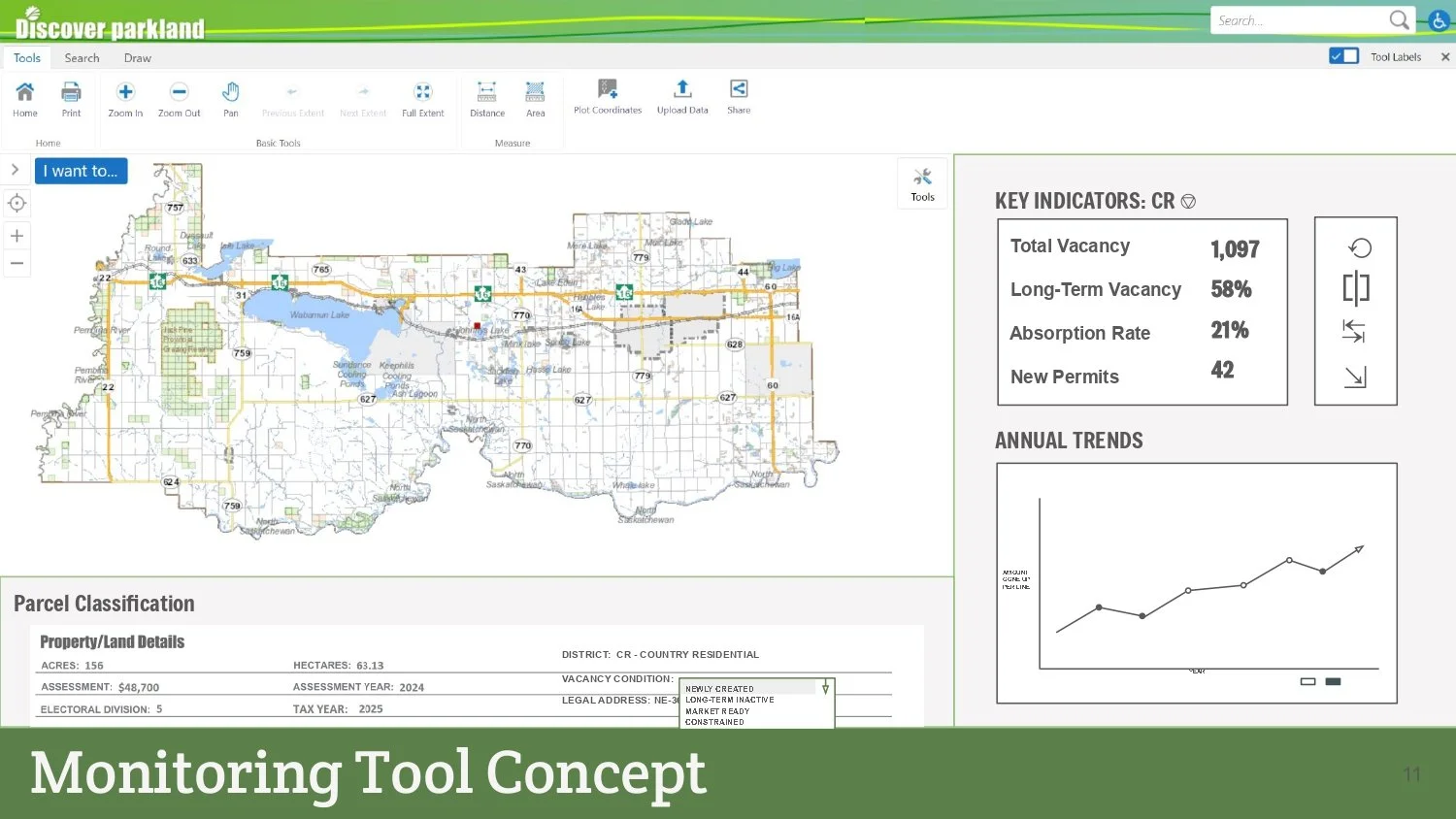This screenshot has width=1456, height=819.
Task: Select Long-Term Inactive vacancy option
Action: (x=730, y=700)
